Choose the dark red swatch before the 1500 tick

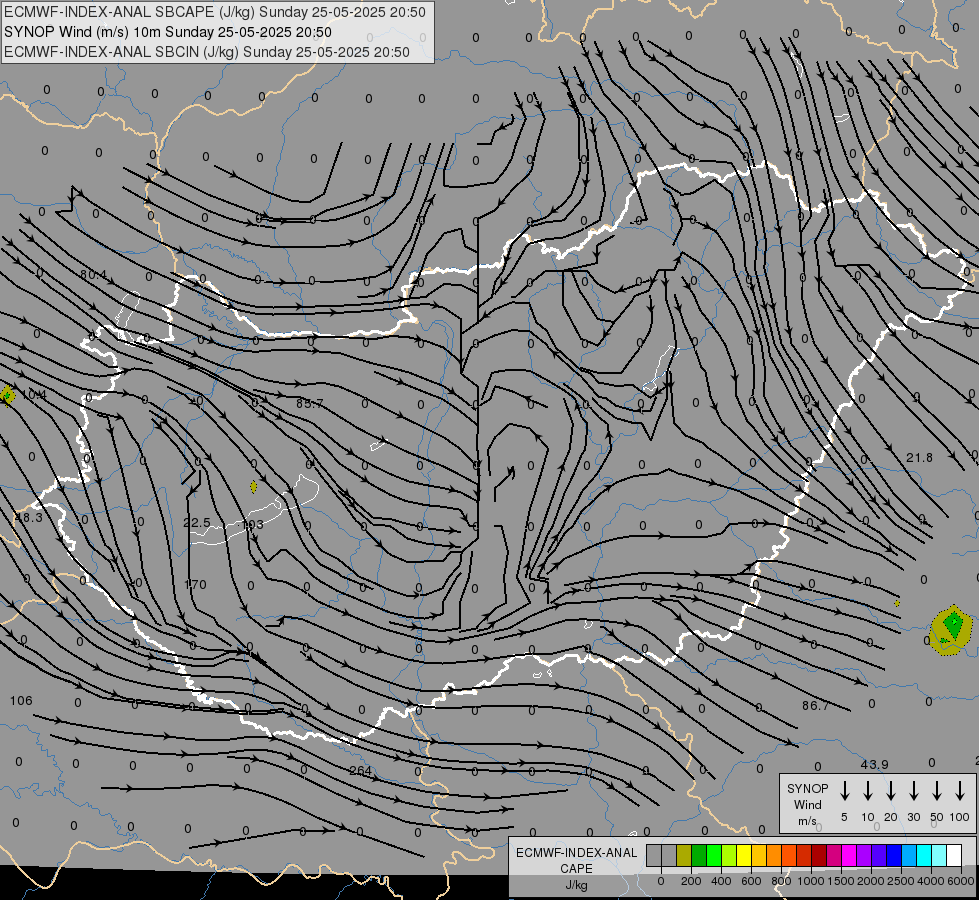(819, 855)
